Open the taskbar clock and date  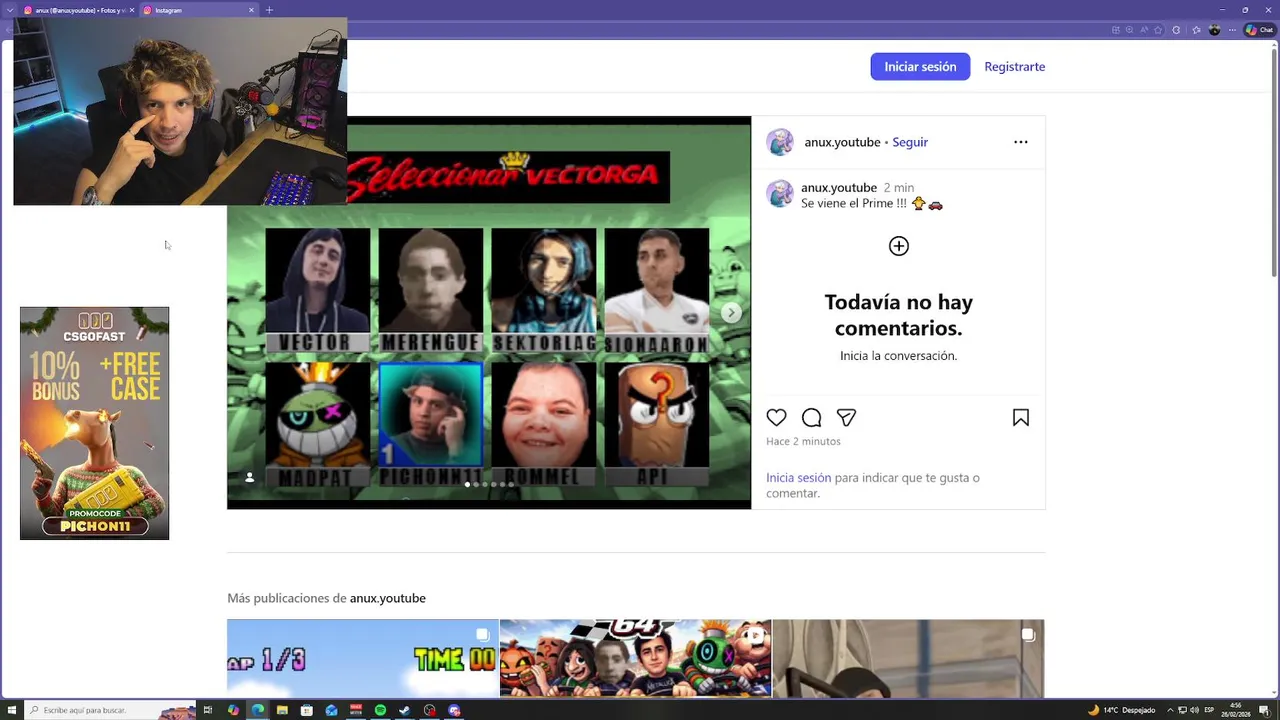pyautogui.click(x=1236, y=710)
